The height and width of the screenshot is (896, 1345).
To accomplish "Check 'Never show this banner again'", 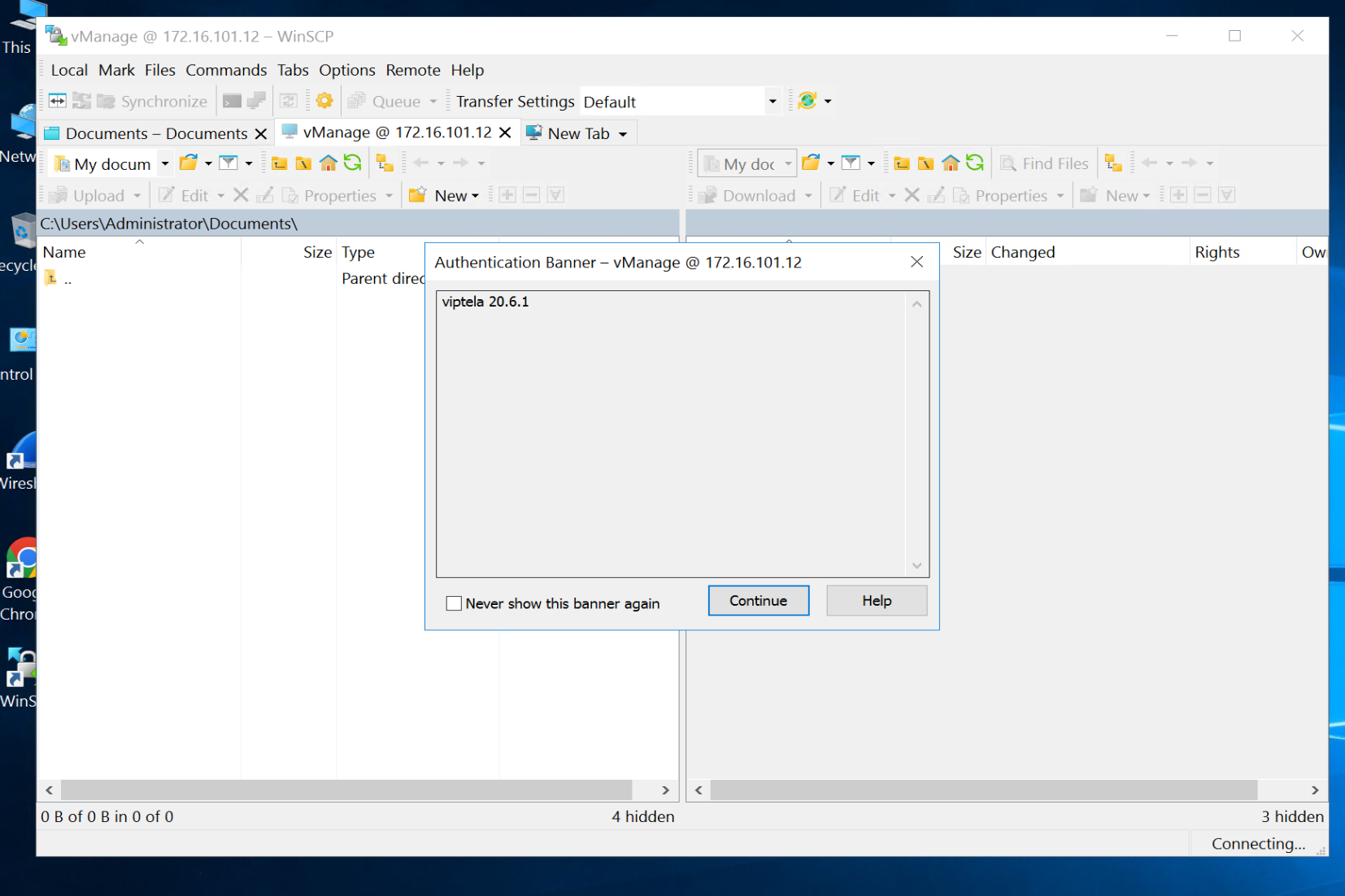I will click(454, 603).
